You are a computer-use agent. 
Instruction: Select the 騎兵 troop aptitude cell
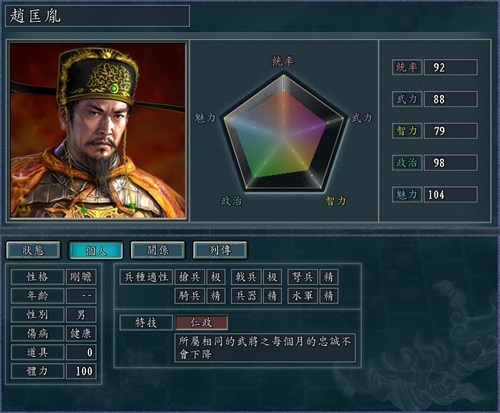pos(190,296)
